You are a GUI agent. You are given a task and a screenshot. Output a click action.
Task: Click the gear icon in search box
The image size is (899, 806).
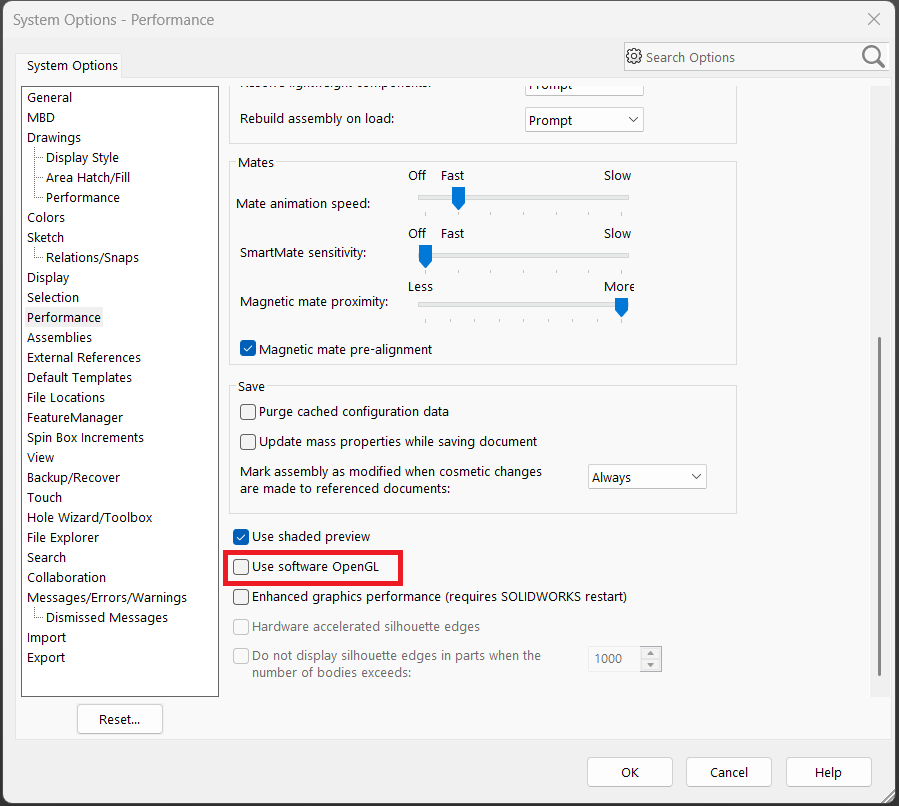pos(634,57)
